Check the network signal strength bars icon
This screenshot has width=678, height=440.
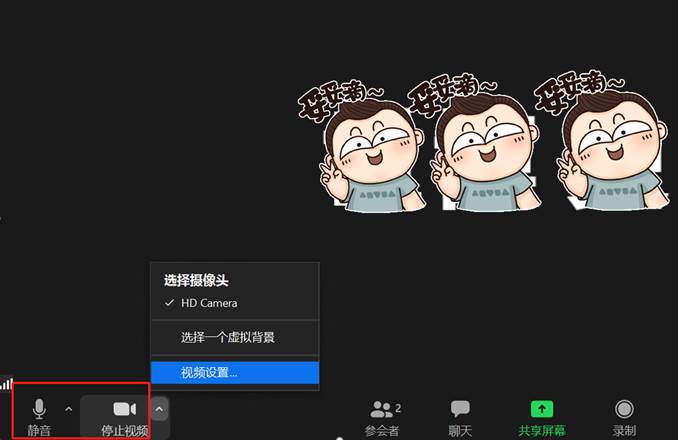click(x=6, y=383)
